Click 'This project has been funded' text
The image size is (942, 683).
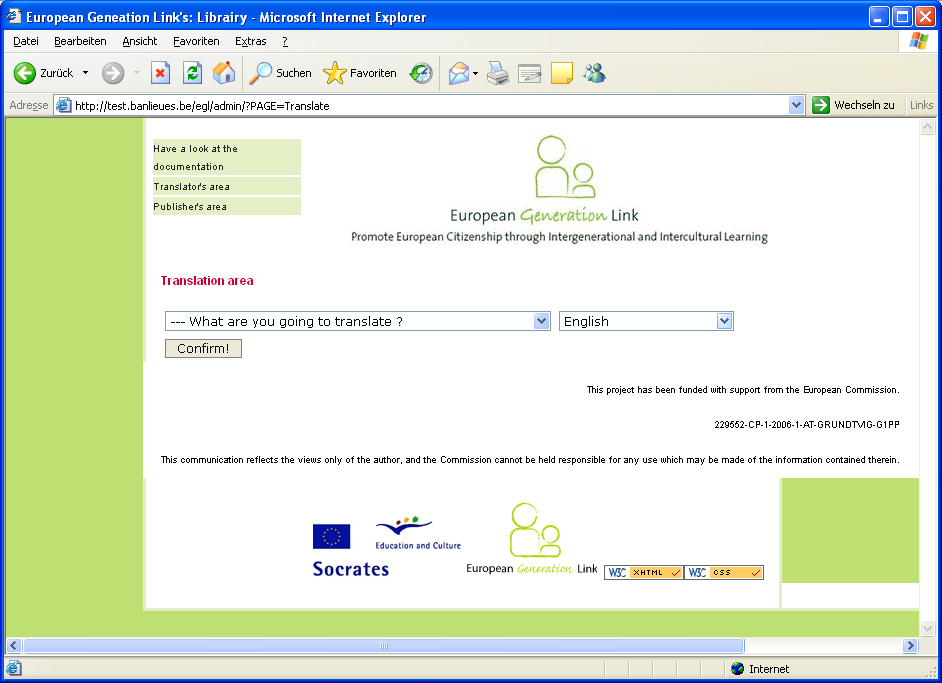(743, 390)
